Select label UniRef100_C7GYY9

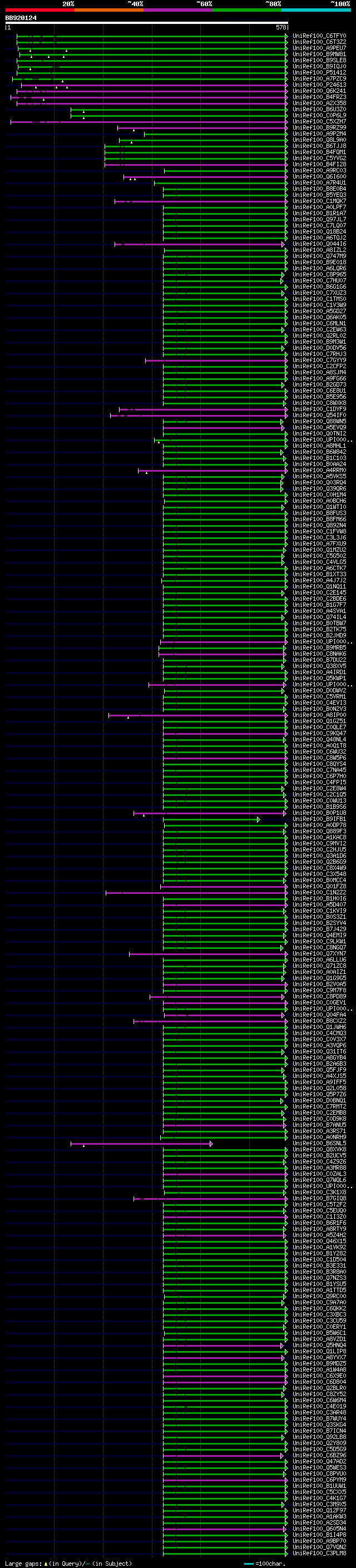point(319,360)
